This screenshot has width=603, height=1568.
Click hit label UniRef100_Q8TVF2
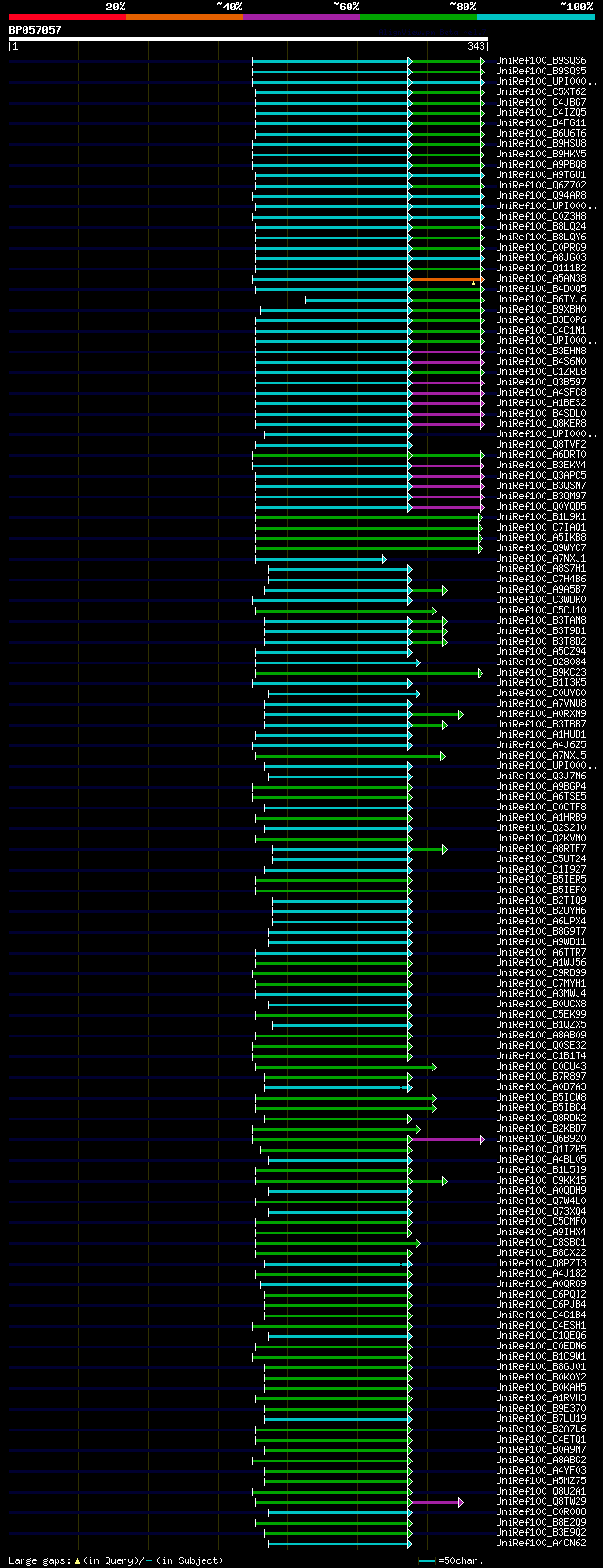[541, 444]
